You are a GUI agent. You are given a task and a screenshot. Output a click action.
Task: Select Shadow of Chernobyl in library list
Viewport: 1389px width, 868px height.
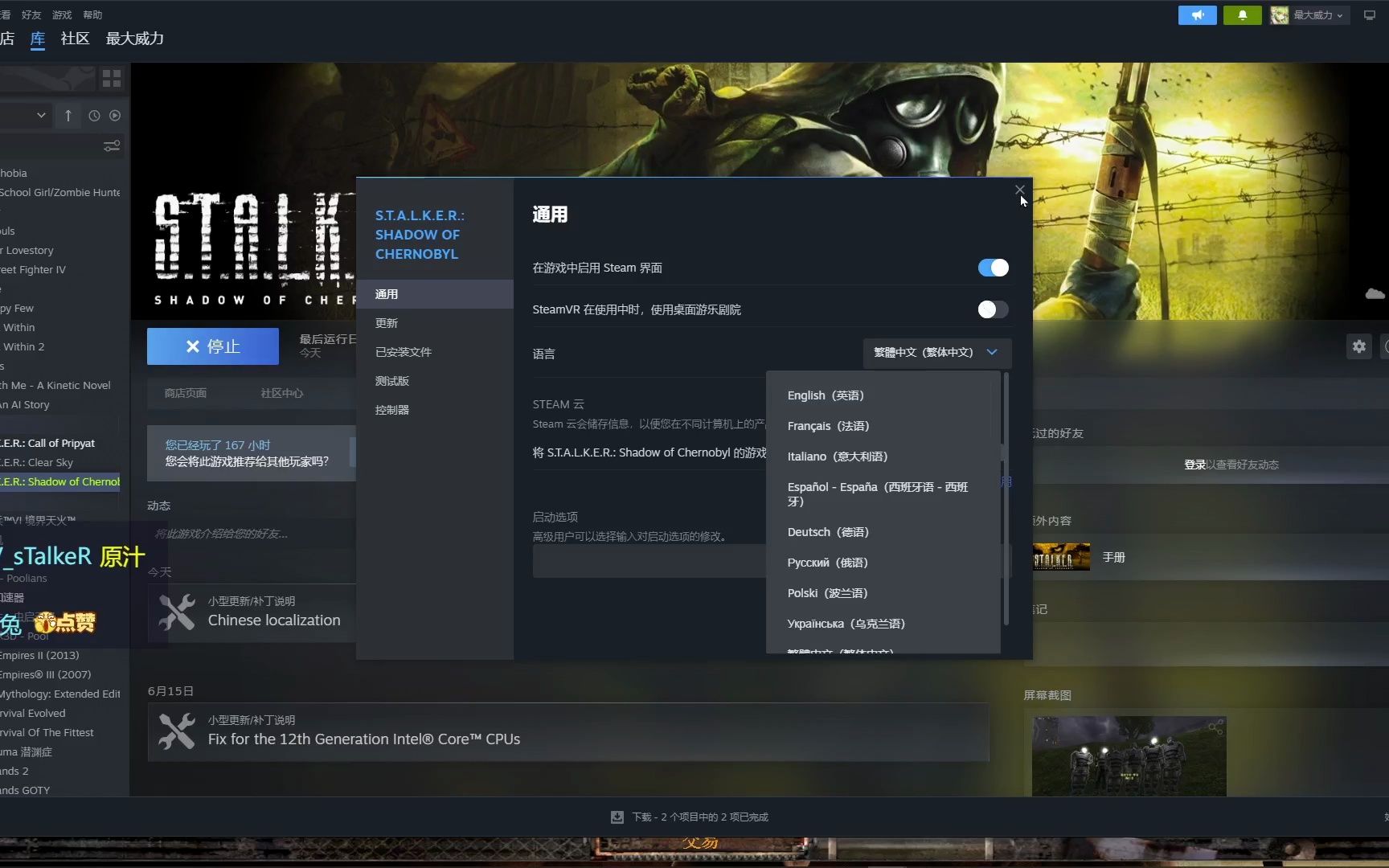[x=60, y=482]
